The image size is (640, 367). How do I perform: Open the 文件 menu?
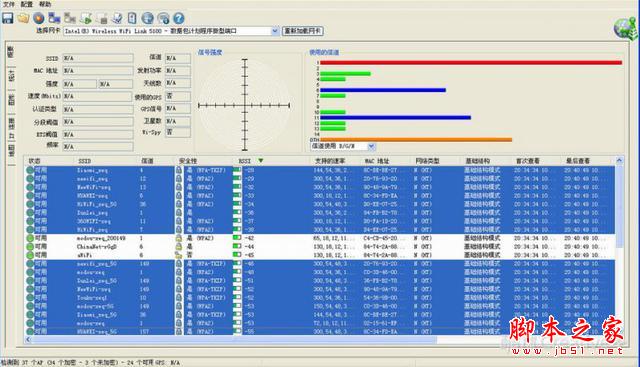point(9,4)
